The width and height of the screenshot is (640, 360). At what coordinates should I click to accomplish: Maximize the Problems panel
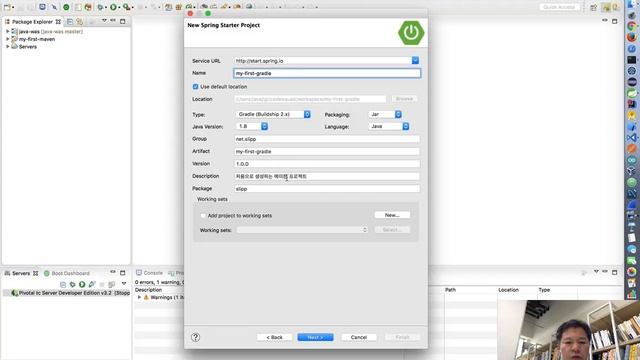click(615, 272)
